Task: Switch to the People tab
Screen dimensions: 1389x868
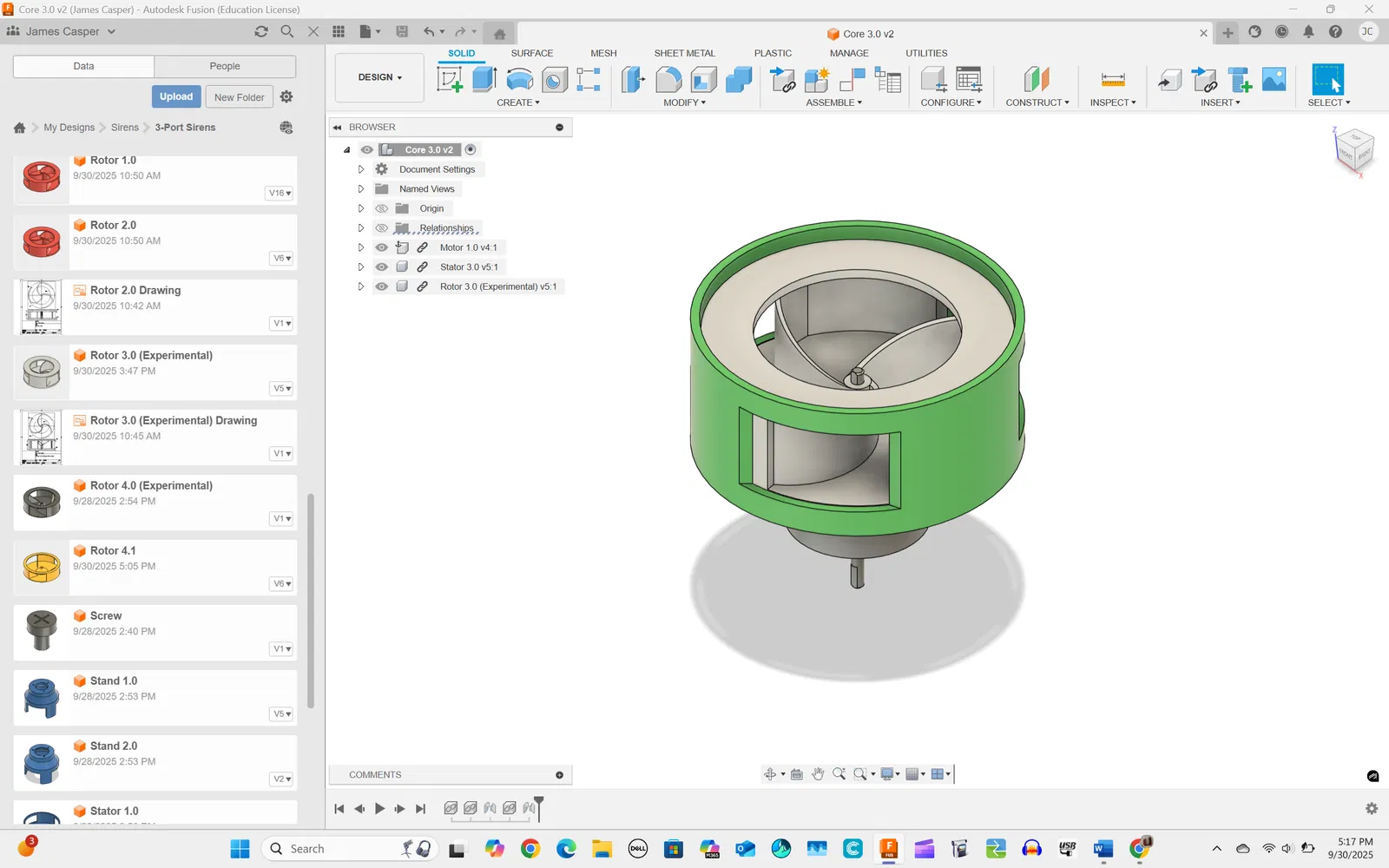Action: point(225,66)
